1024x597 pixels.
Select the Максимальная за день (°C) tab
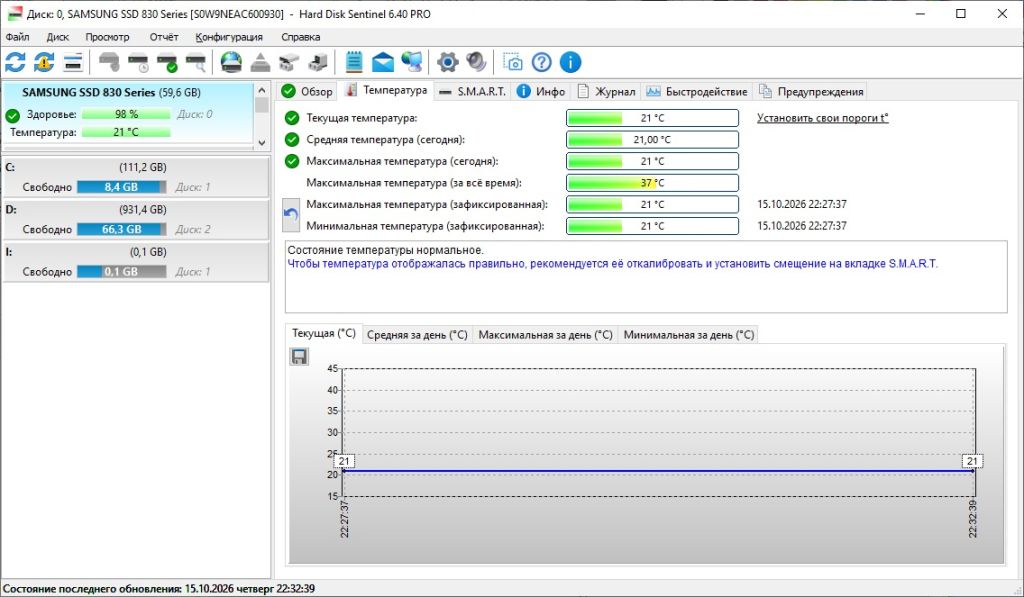coord(545,335)
